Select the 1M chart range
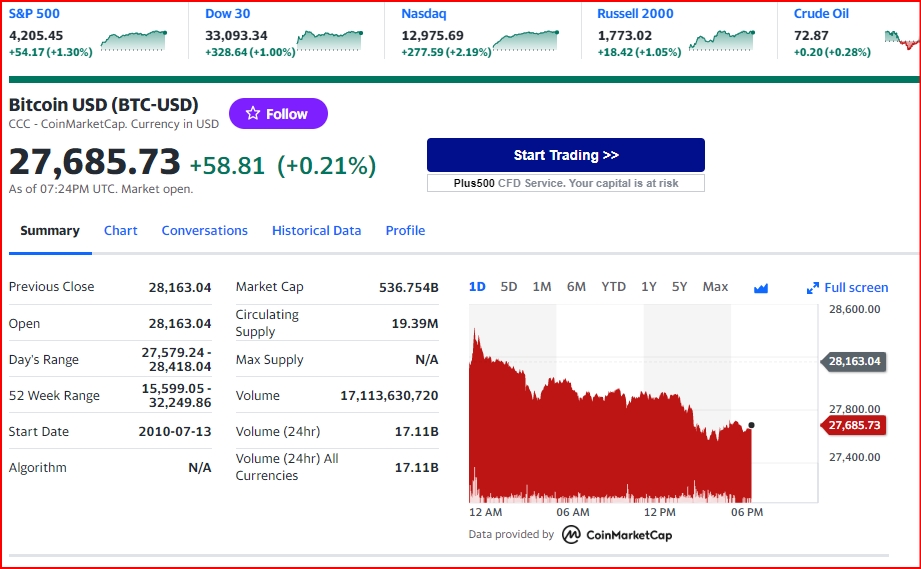 pyautogui.click(x=542, y=287)
